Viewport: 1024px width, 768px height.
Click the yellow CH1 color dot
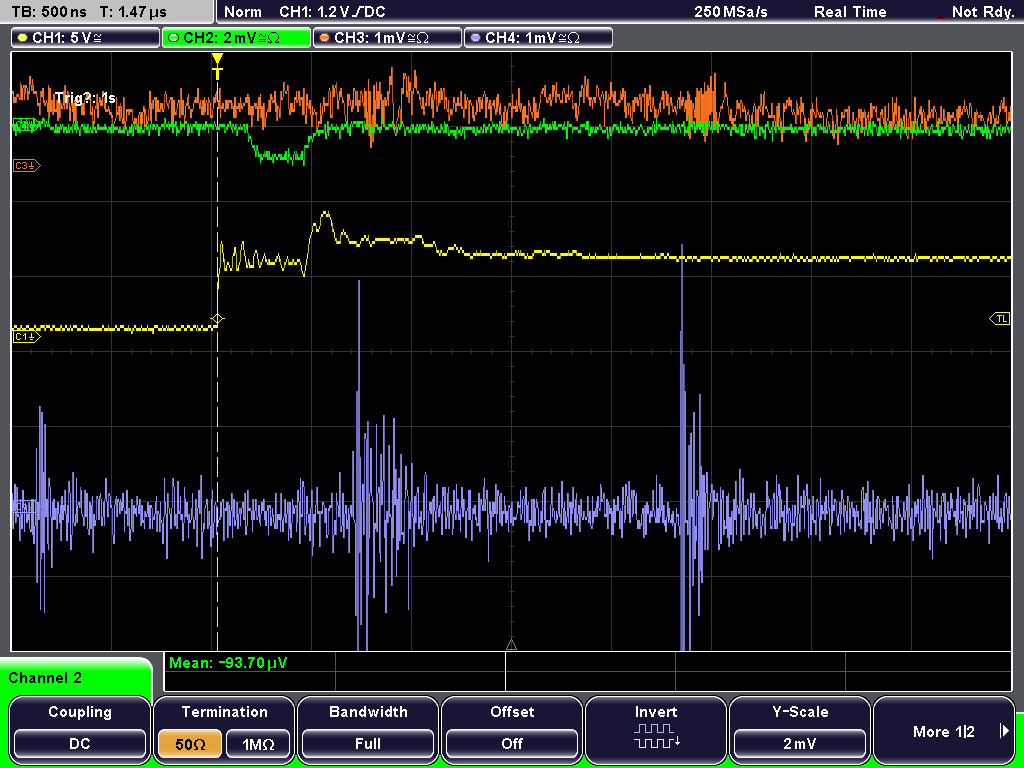tap(23, 38)
